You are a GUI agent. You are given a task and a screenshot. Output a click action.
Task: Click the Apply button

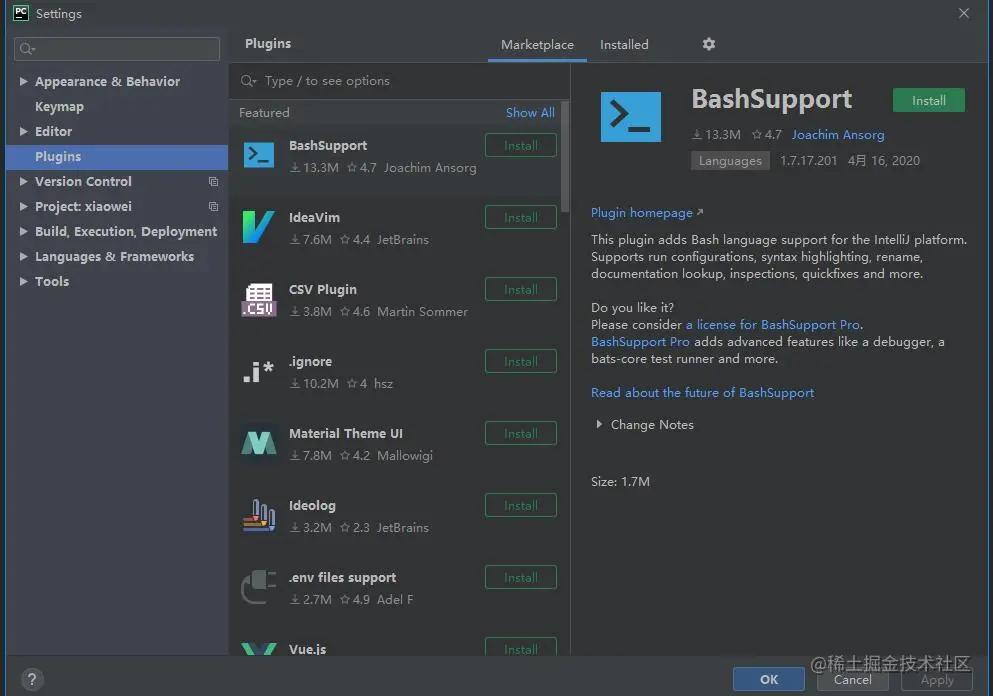[937, 680]
